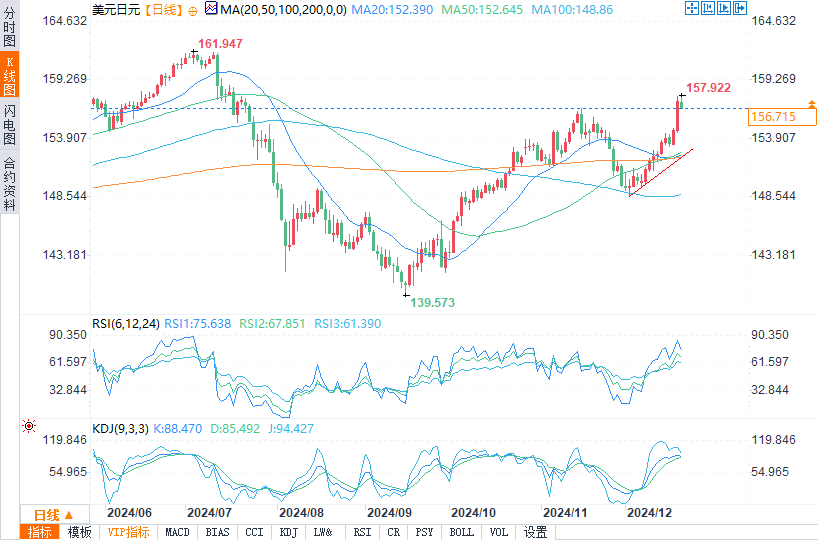The width and height of the screenshot is (818, 540).
Task: Open the 合约资料 side tab
Action: coord(9,183)
